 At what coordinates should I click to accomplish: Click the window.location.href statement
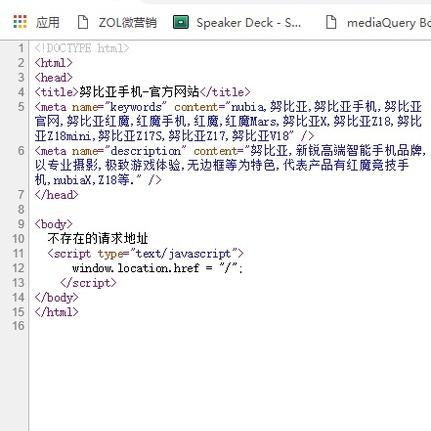pyautogui.click(x=158, y=268)
